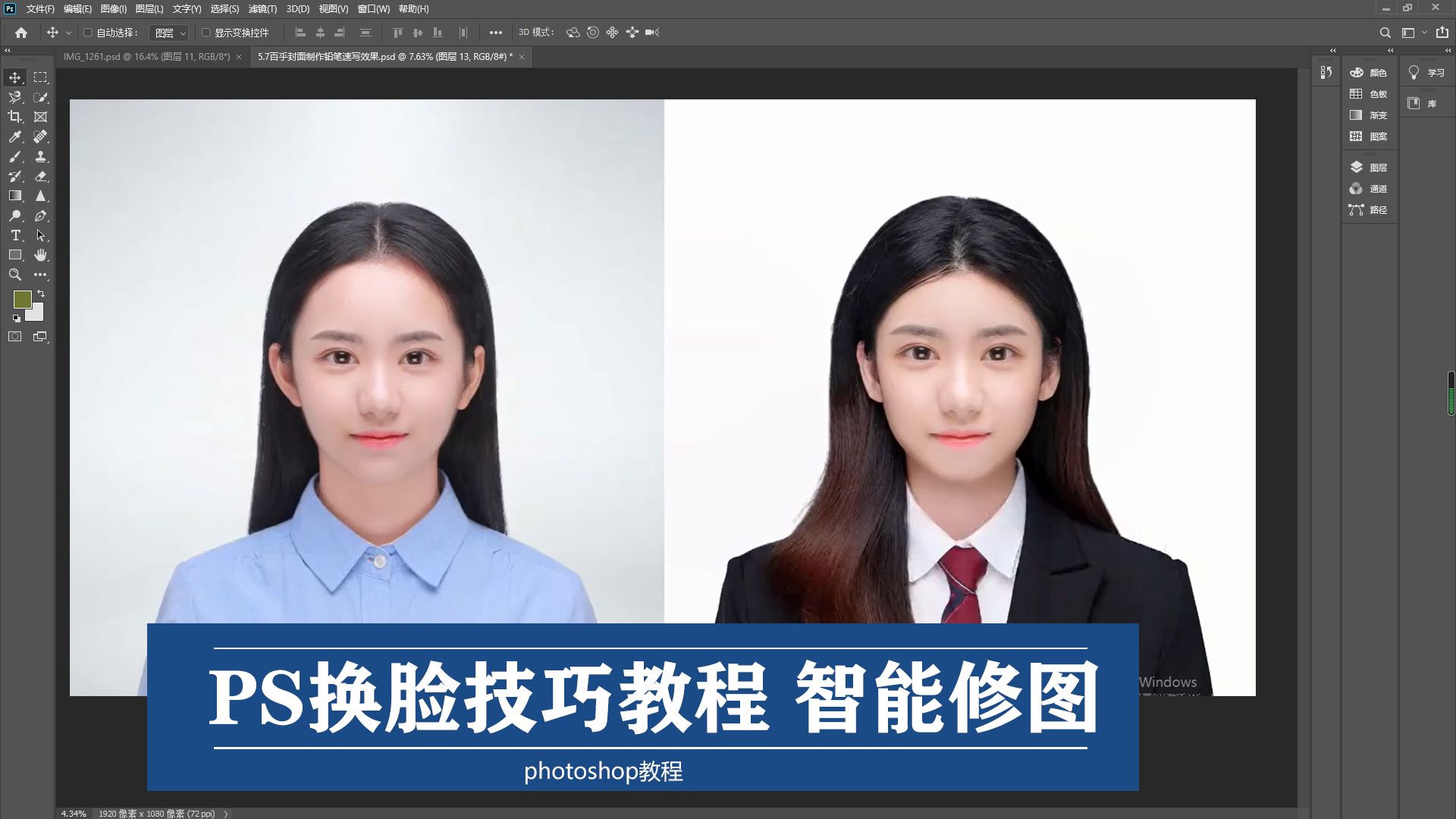This screenshot has width=1456, height=819.
Task: Select the Gradient tool
Action: [14, 196]
